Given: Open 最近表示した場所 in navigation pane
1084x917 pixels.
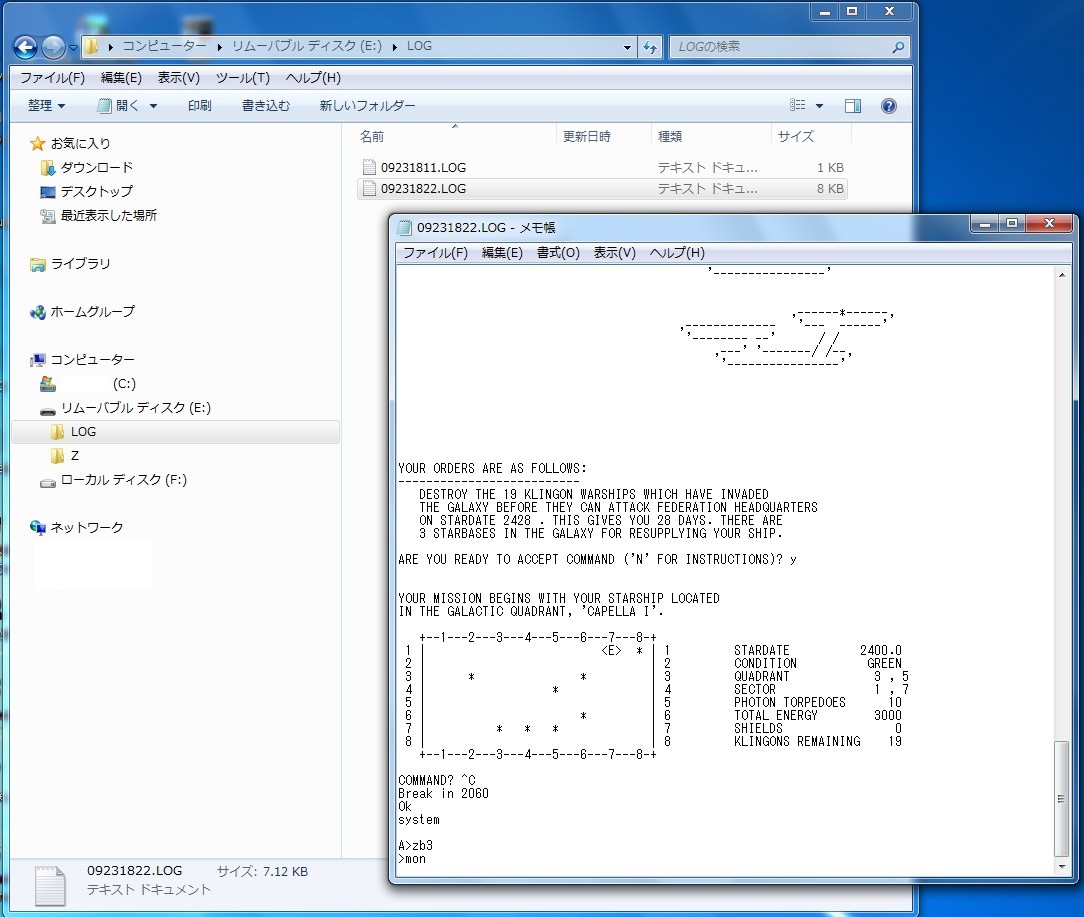Looking at the screenshot, I should pyautogui.click(x=109, y=215).
